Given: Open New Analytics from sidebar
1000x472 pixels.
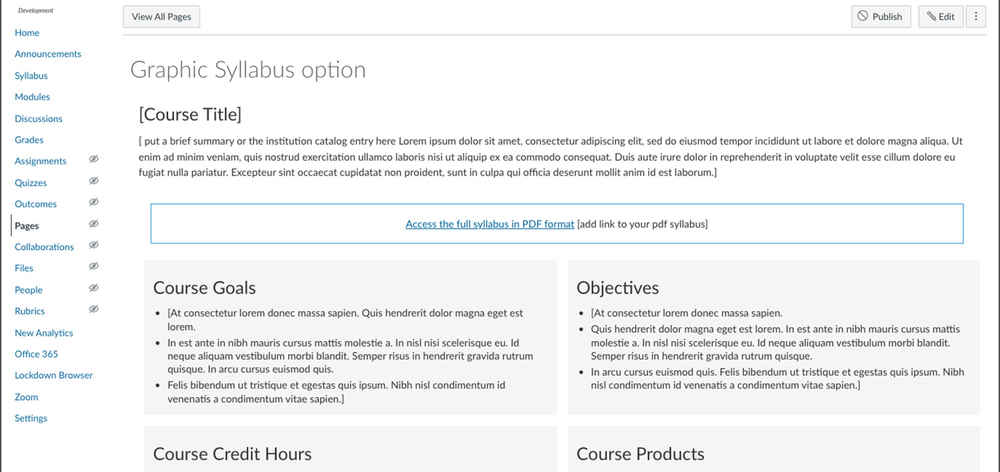Looking at the screenshot, I should point(44,333).
